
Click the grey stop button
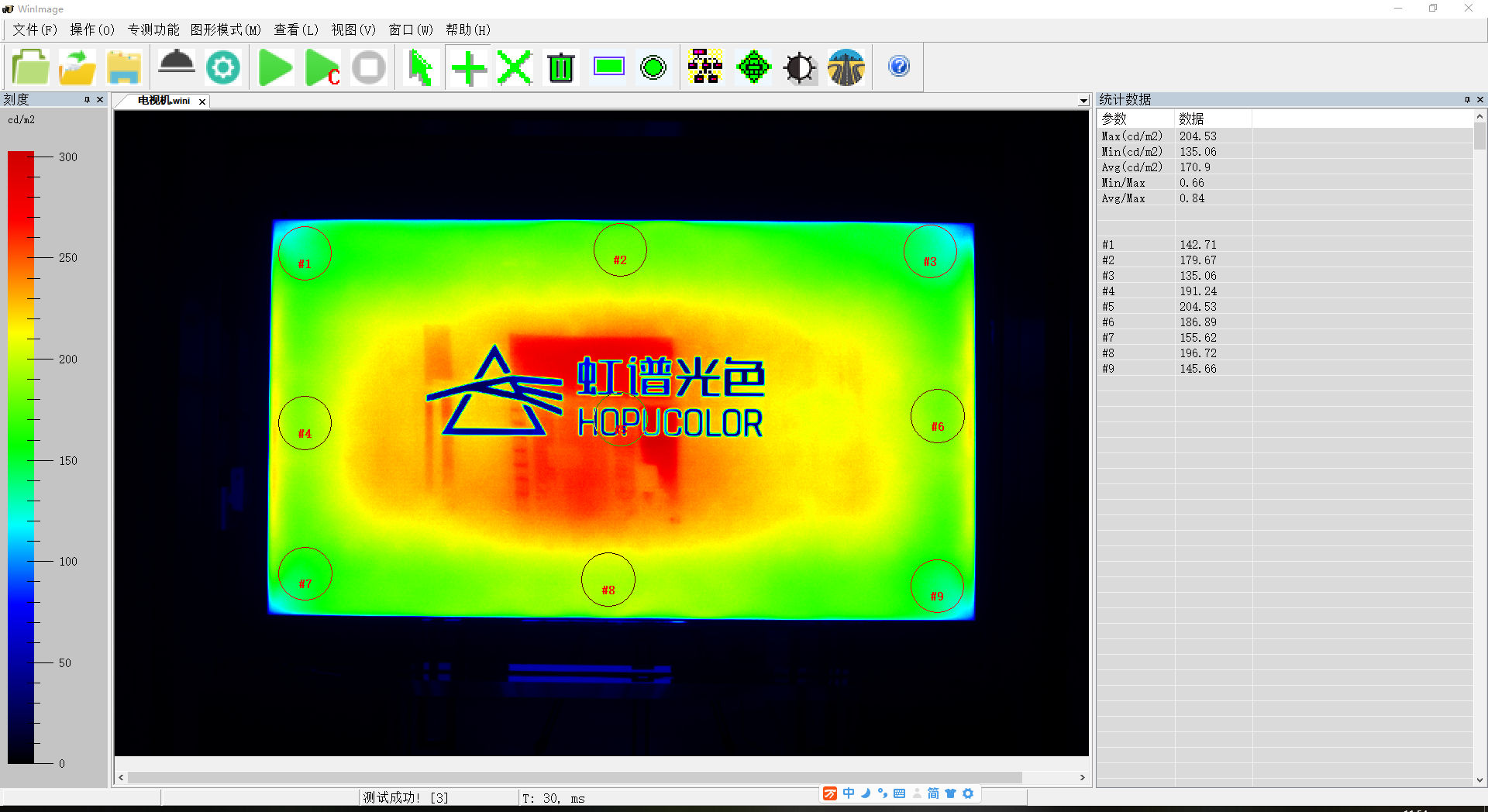[369, 67]
